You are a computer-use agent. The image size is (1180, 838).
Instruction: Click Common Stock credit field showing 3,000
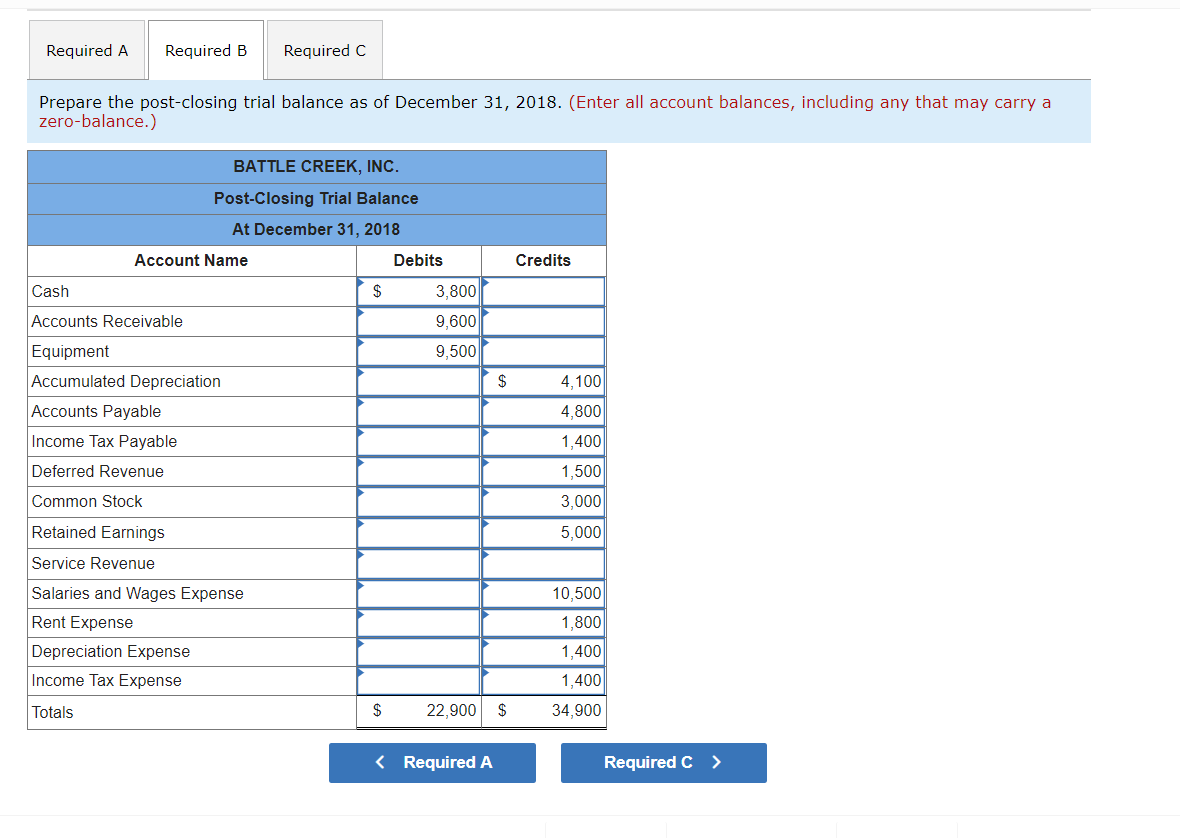543,502
